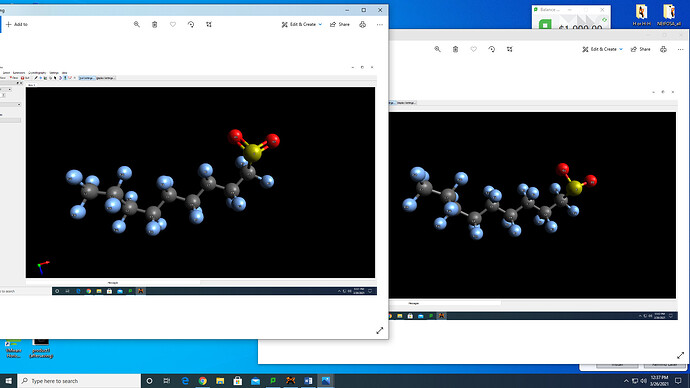Expand Edit & Create dropdown in the front window
690x388 pixels.
point(302,25)
